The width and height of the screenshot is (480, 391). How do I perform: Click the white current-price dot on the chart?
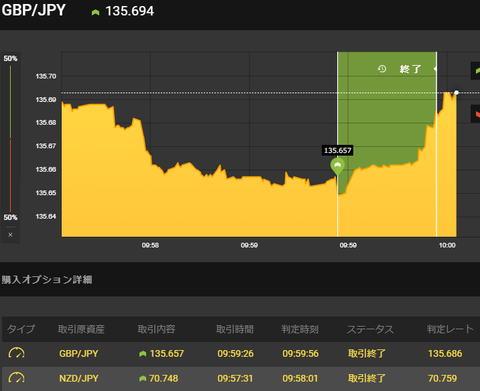pos(456,93)
